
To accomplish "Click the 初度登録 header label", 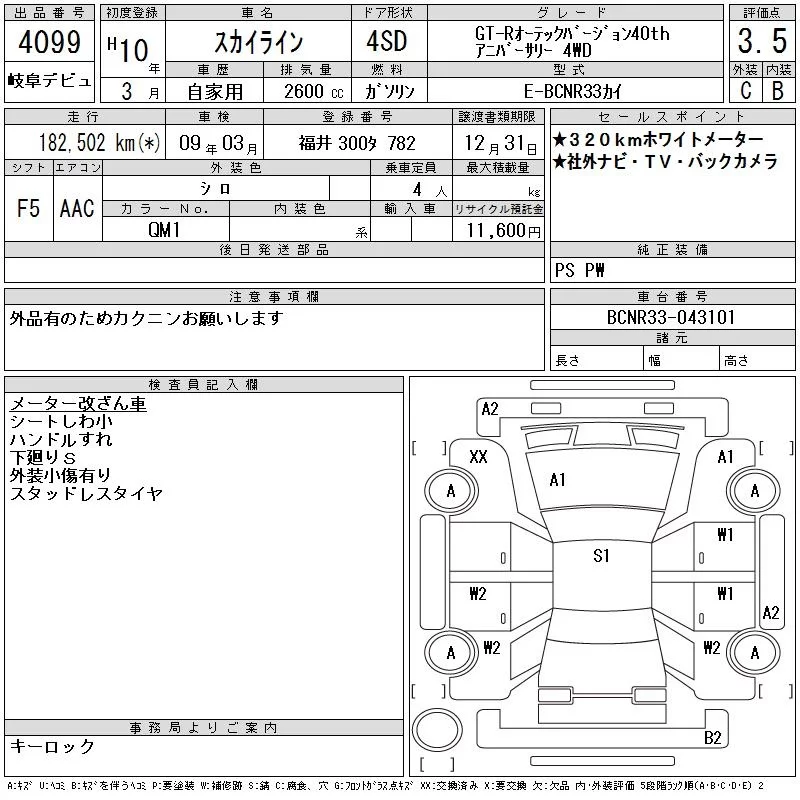I will point(132,13).
